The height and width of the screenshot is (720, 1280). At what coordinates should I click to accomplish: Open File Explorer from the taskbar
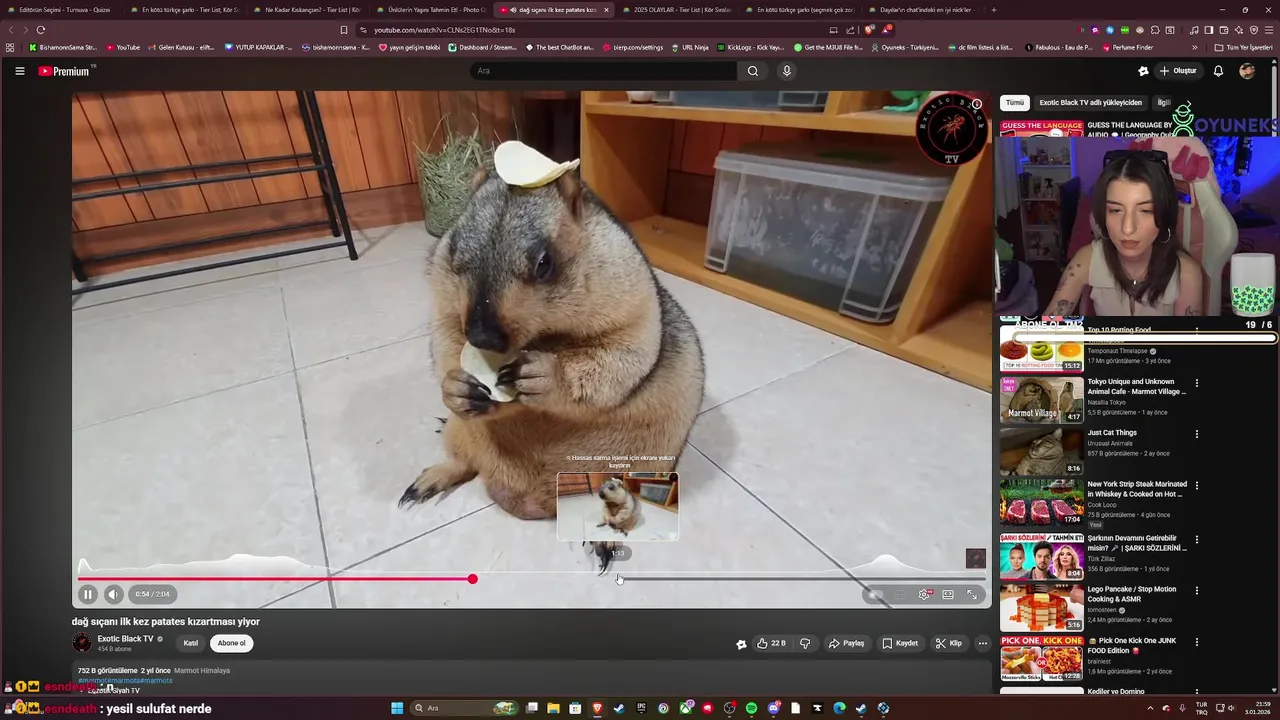coord(553,708)
